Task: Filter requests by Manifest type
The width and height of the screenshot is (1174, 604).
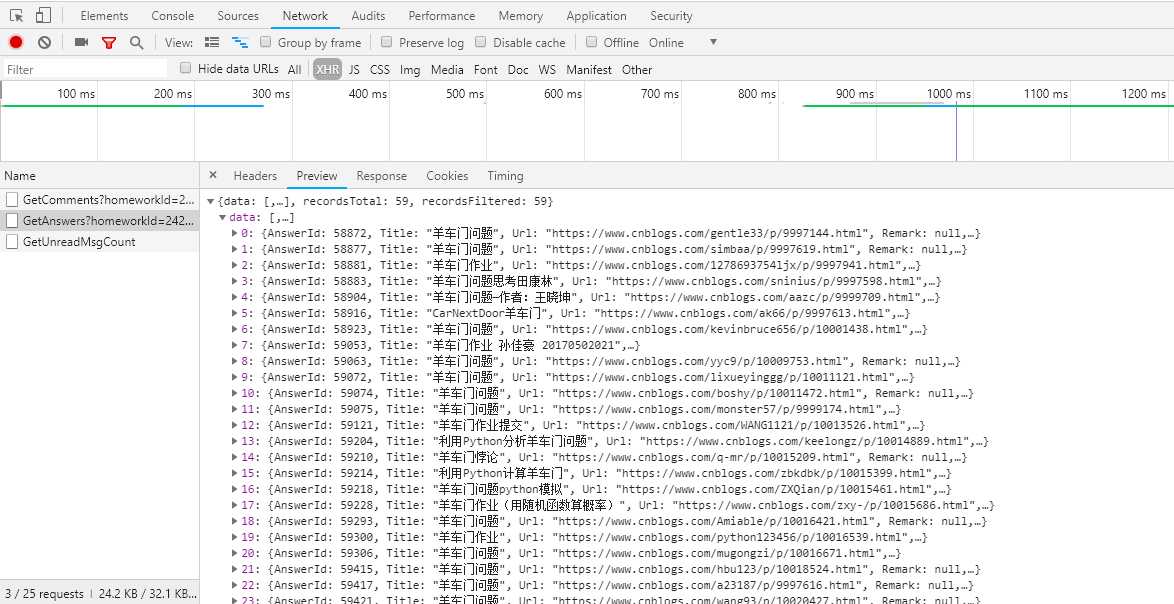Action: 588,70
